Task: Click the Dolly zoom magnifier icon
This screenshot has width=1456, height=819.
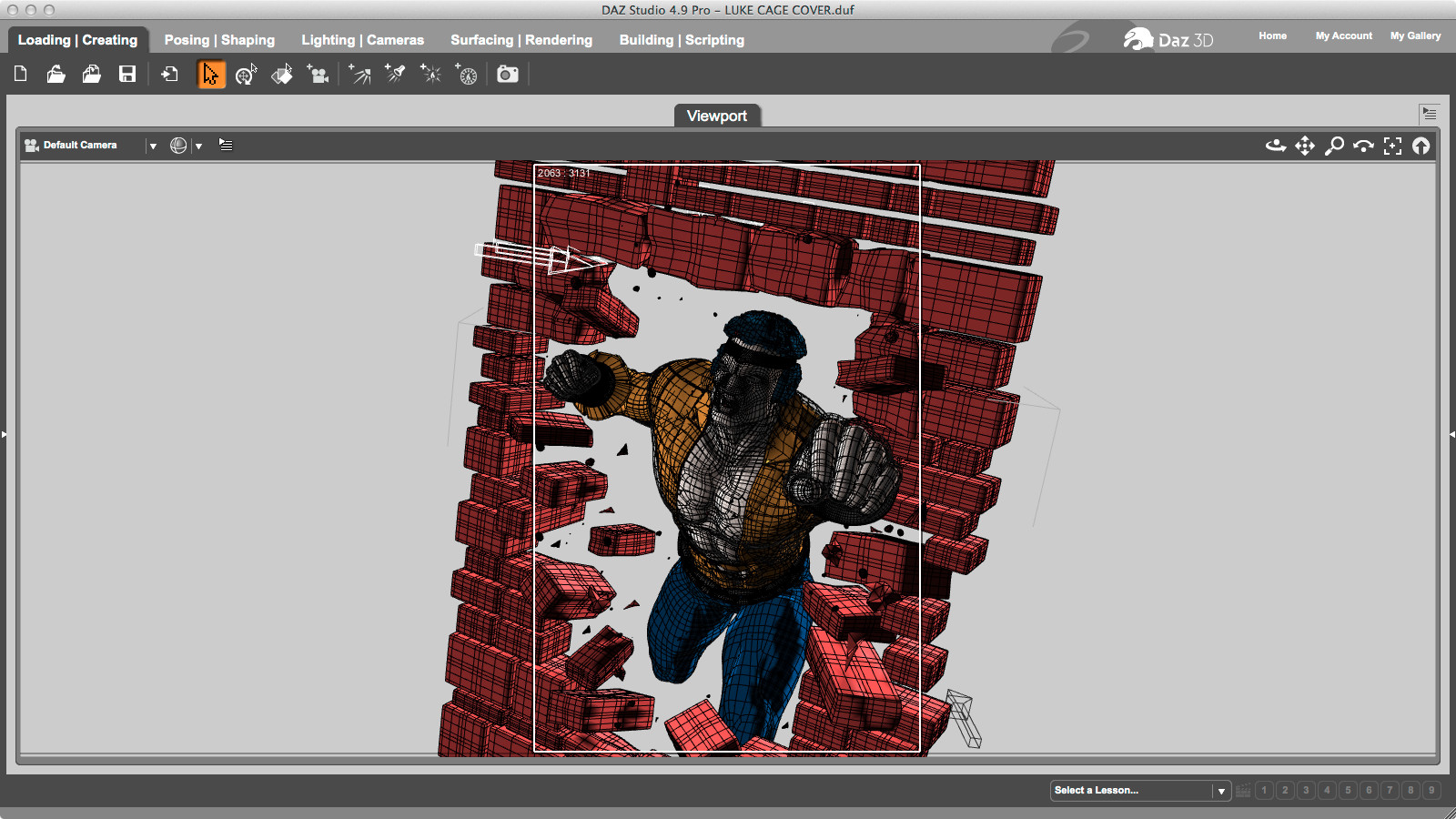Action: (1334, 146)
